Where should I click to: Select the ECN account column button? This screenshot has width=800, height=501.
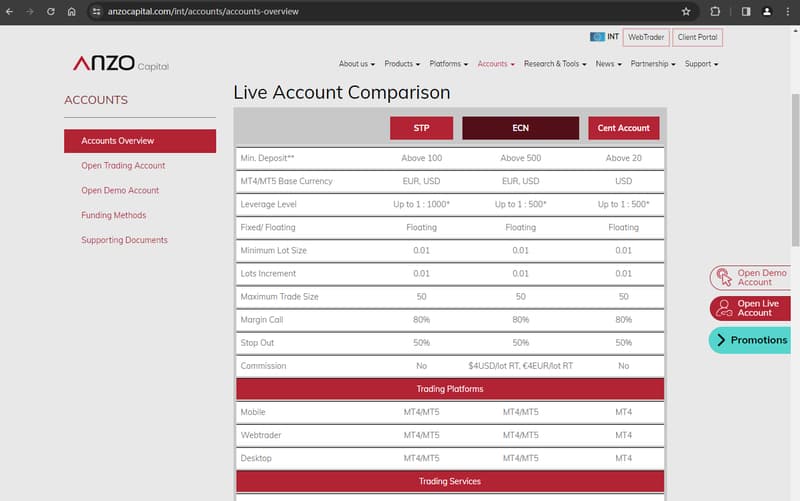point(520,128)
